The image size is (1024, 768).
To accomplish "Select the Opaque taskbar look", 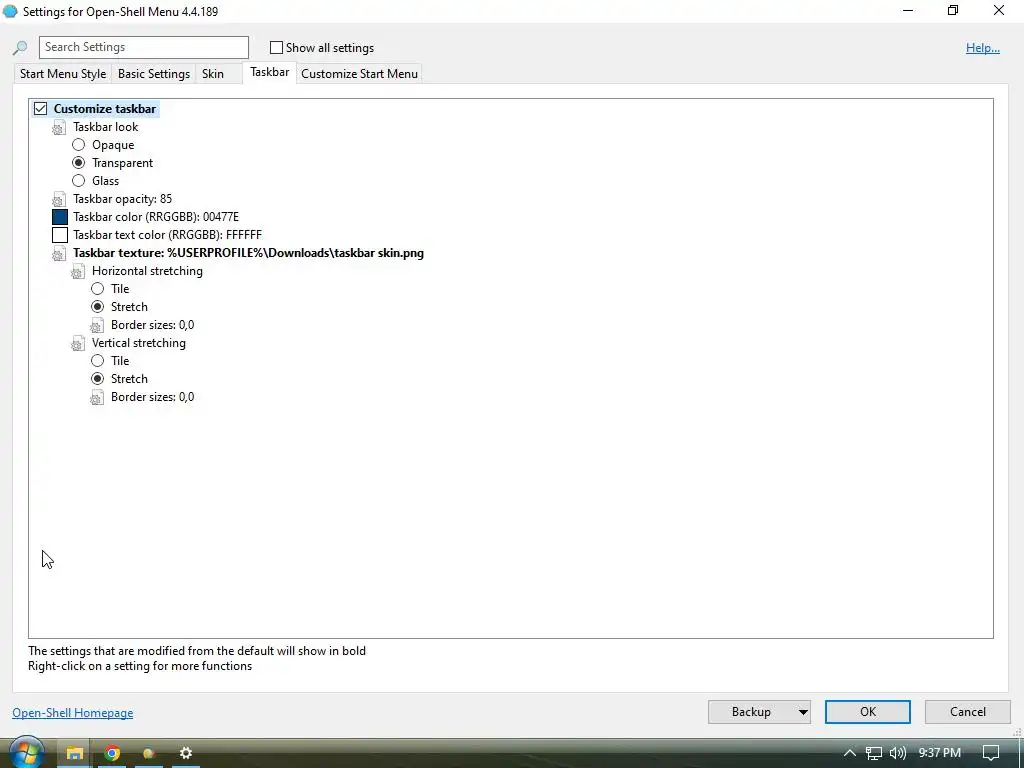I will coord(78,144).
